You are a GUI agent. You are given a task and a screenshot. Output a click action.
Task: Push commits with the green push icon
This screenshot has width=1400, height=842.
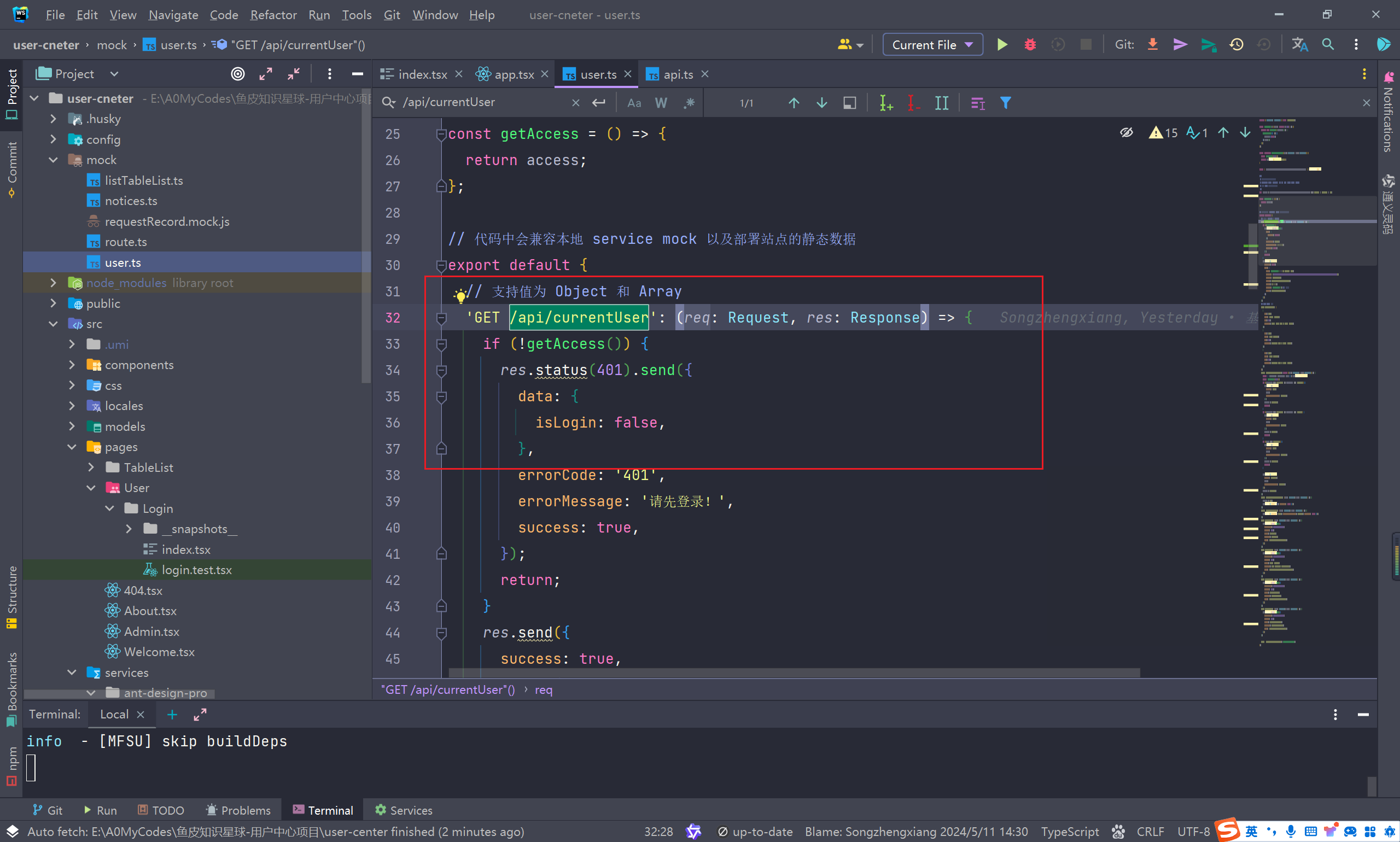click(1208, 44)
